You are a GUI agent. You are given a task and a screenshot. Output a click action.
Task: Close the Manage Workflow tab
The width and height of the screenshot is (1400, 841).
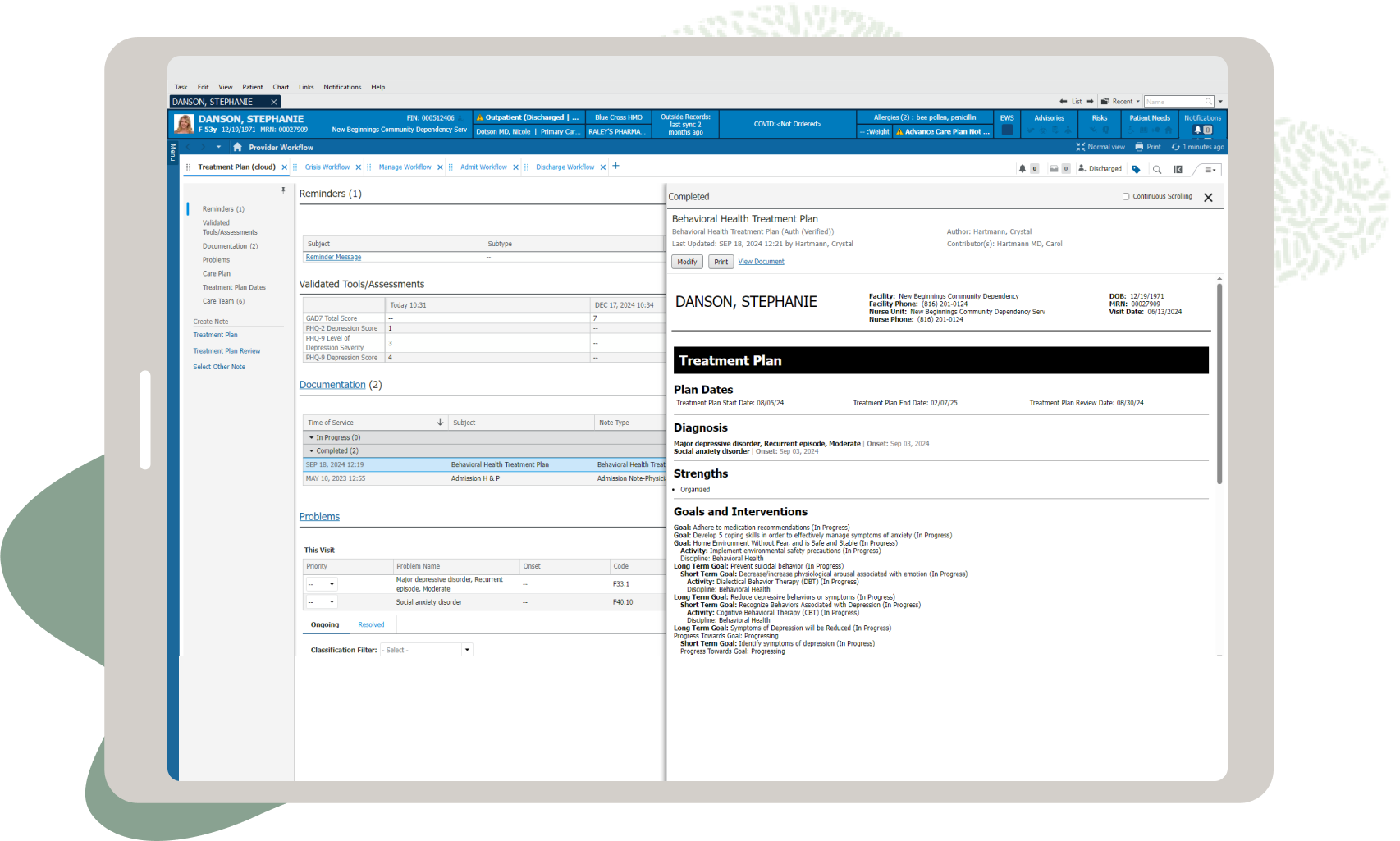tap(440, 167)
